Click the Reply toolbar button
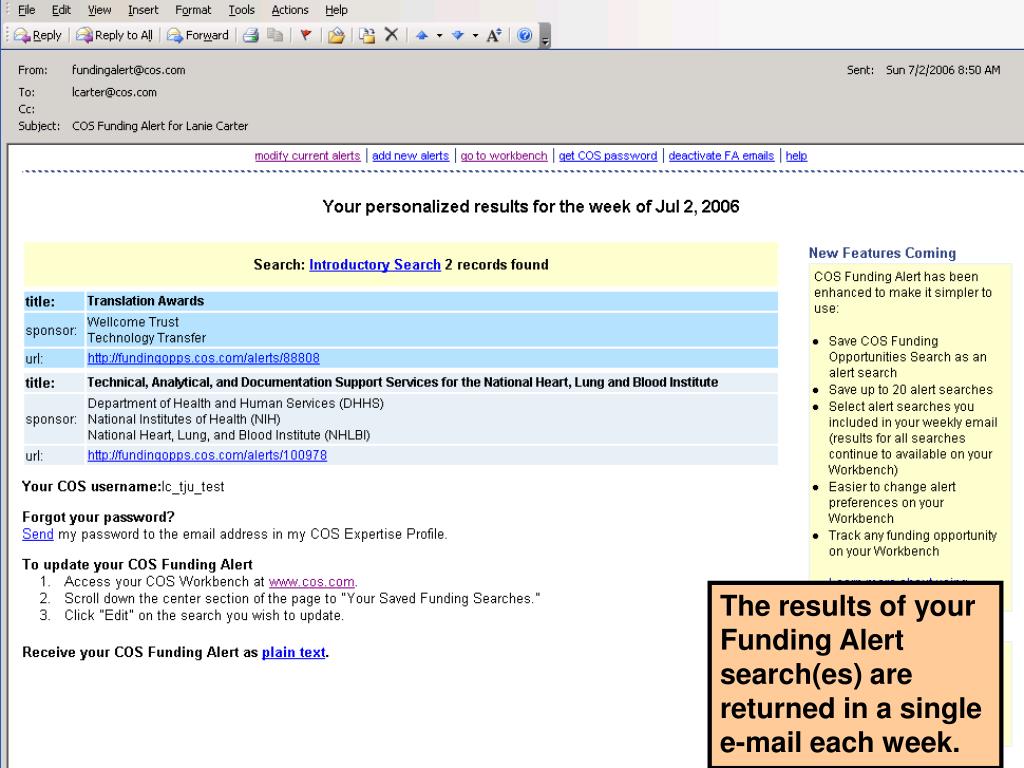 tap(38, 35)
